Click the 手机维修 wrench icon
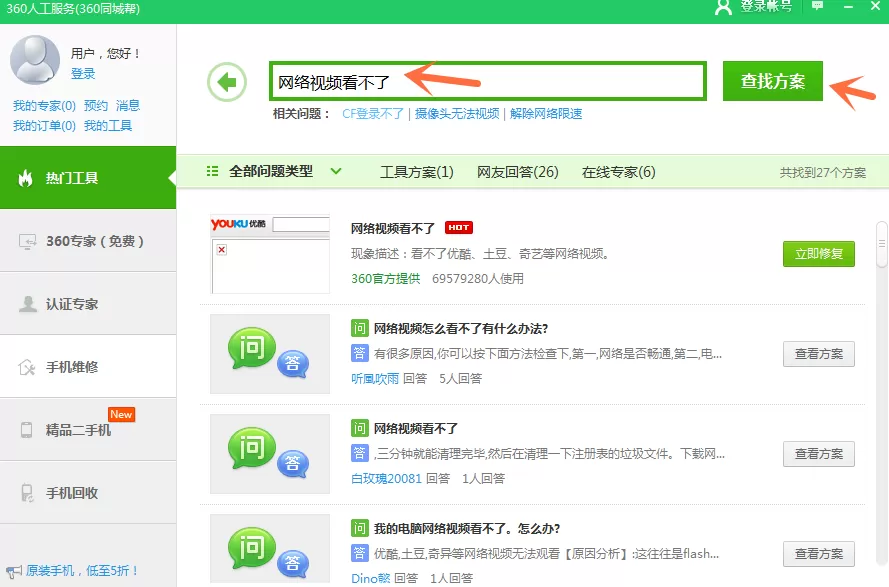889x587 pixels. [27, 368]
